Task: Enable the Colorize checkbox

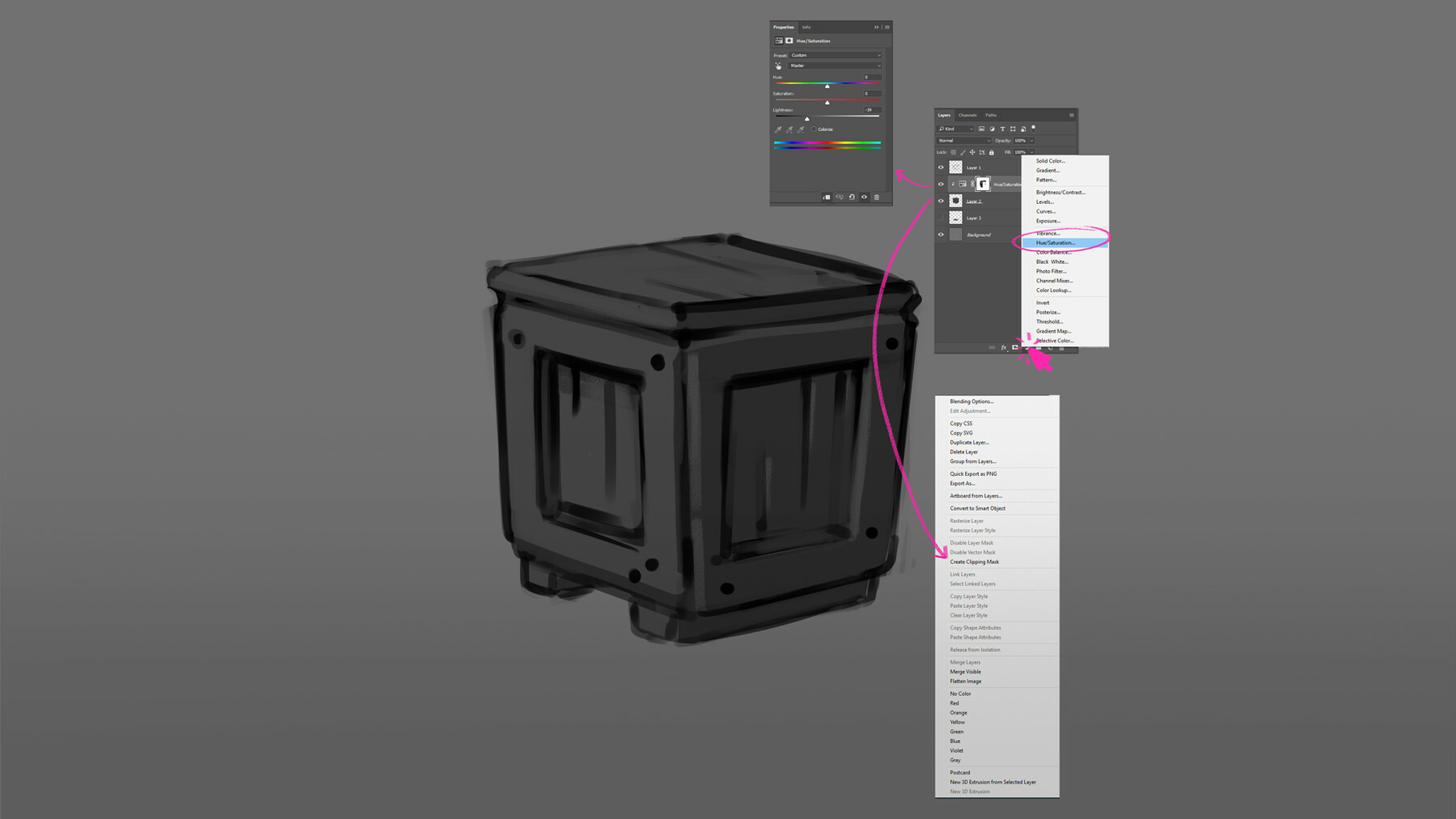Action: pos(814,129)
